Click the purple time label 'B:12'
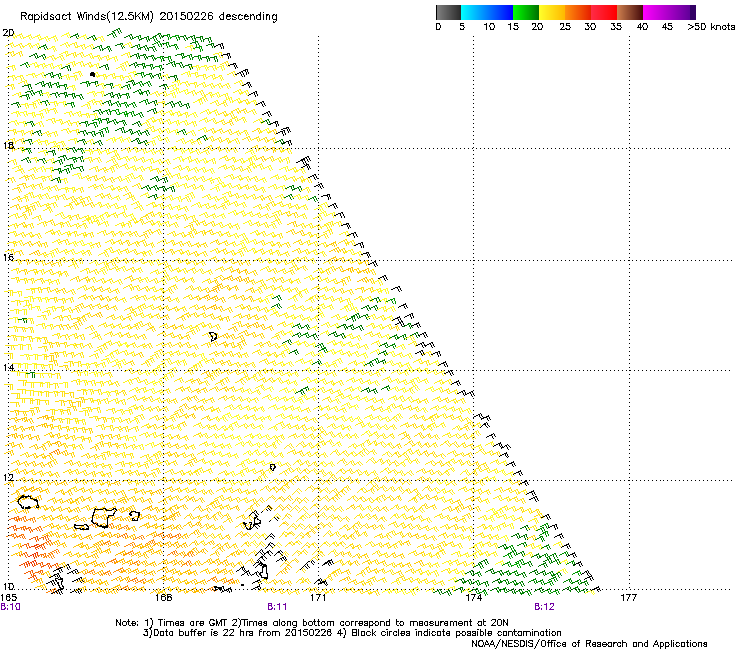Image resolution: width=740 pixels, height=650 pixels. pos(544,607)
